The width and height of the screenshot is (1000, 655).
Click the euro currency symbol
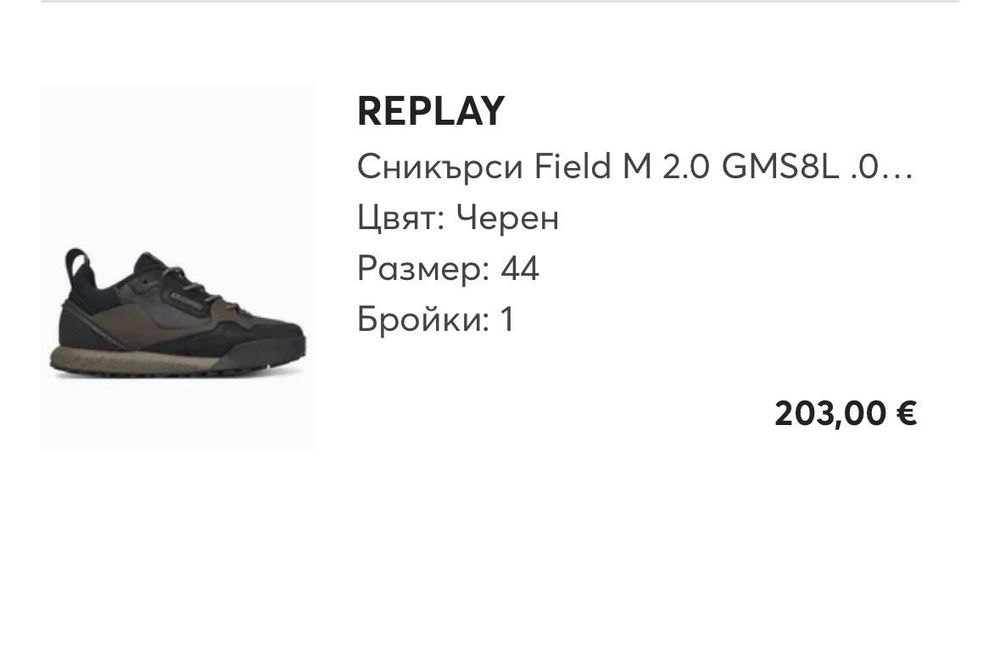coord(907,413)
